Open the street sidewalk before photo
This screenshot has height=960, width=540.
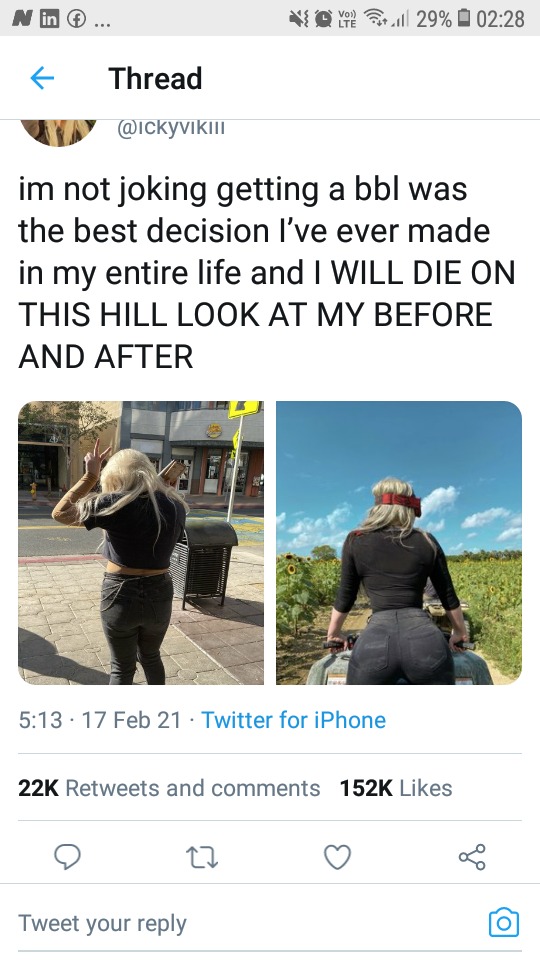pyautogui.click(x=141, y=542)
